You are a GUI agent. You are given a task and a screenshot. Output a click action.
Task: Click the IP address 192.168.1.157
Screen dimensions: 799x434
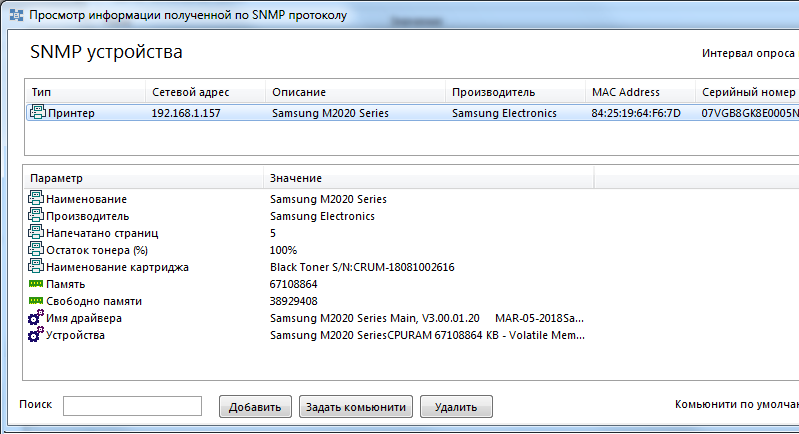[186, 113]
